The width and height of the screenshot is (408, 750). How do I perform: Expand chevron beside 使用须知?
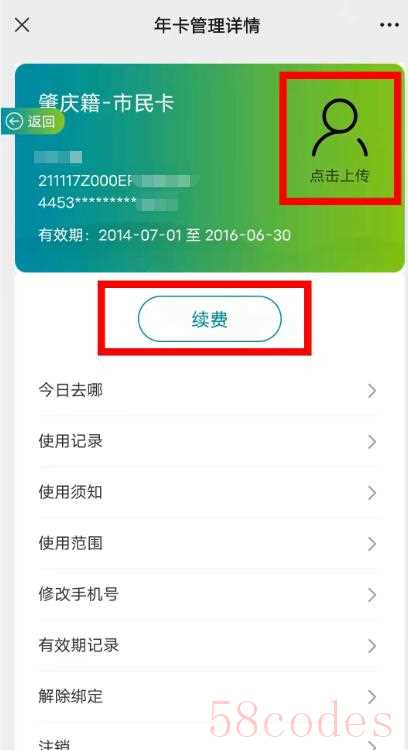(372, 493)
